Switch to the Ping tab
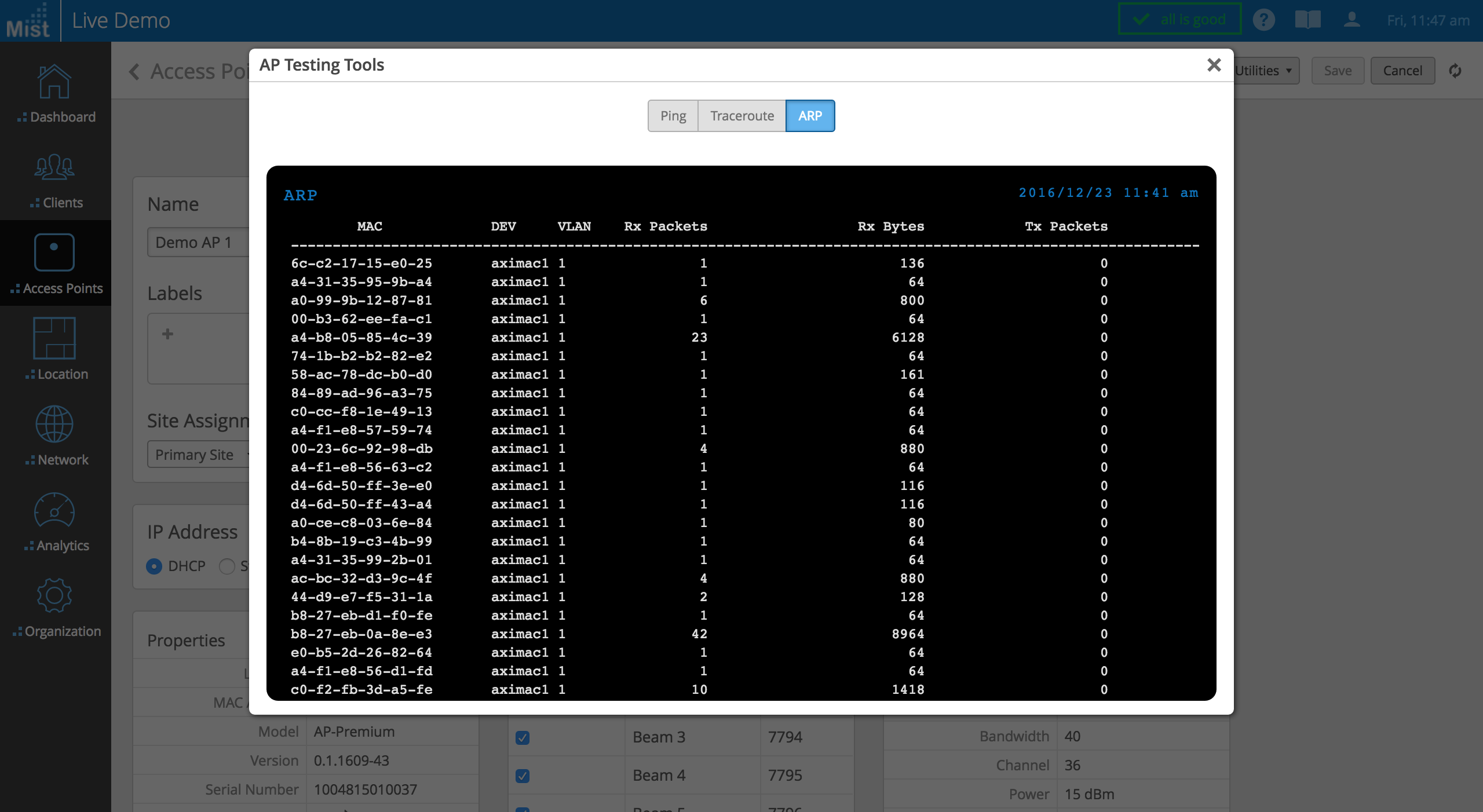Image resolution: width=1483 pixels, height=812 pixels. (x=673, y=116)
